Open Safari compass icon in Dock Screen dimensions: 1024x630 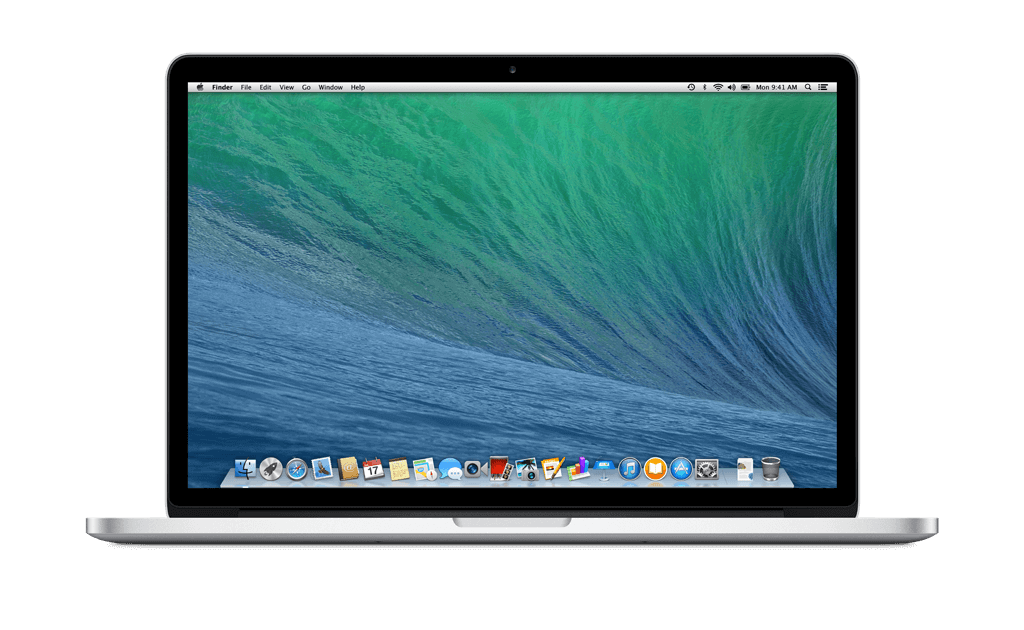click(x=296, y=469)
